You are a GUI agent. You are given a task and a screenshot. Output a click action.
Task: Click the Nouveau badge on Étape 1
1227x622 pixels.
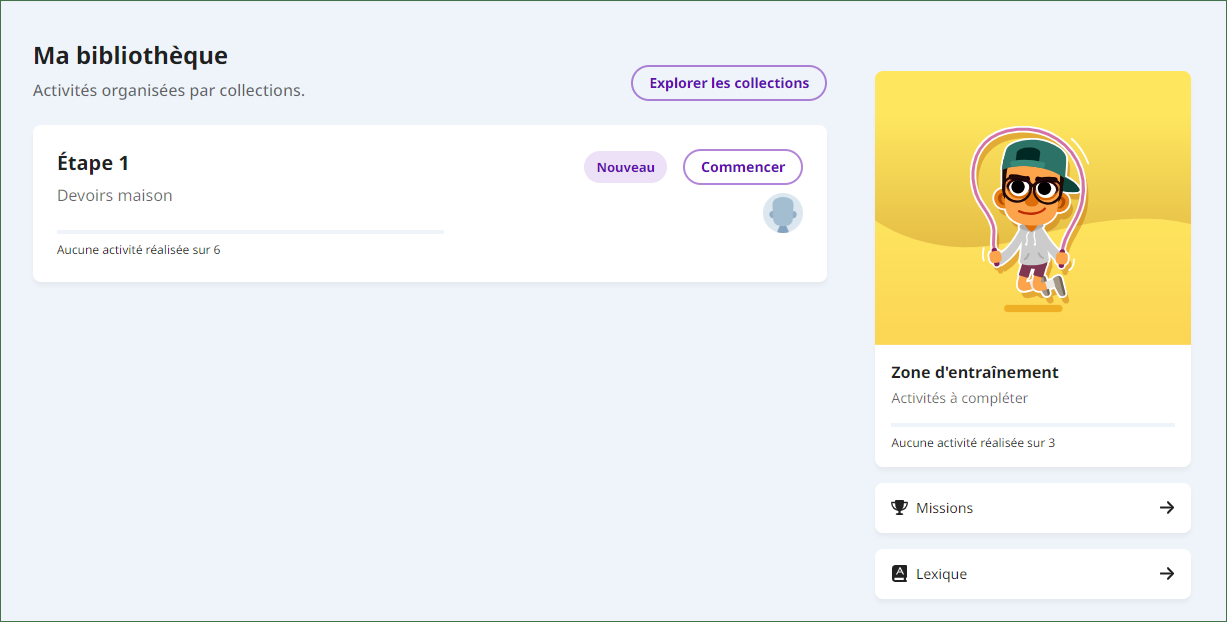(625, 167)
